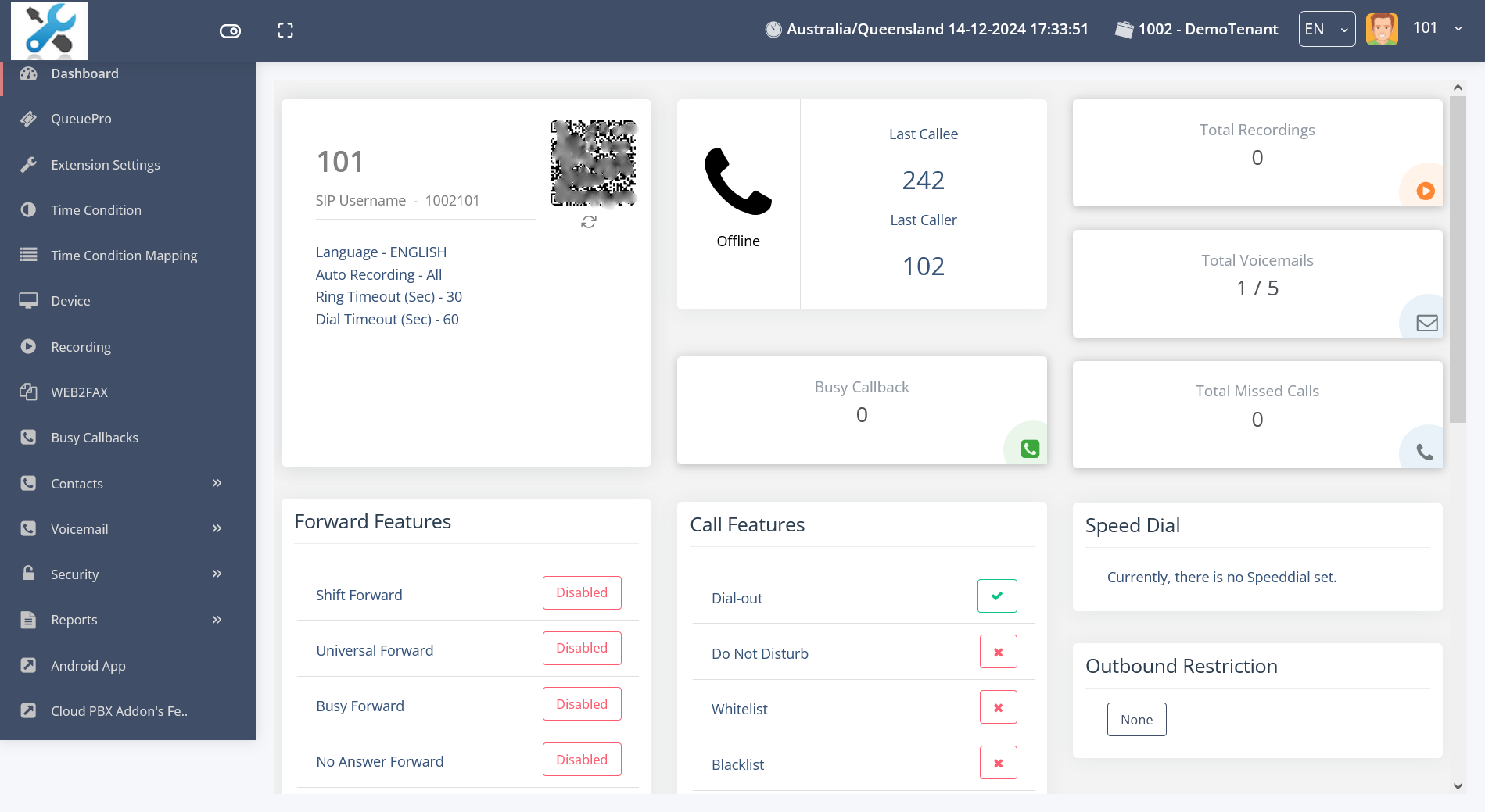The width and height of the screenshot is (1485, 812).
Task: Click the vertical scrollbar down arrow
Action: pyautogui.click(x=1457, y=786)
